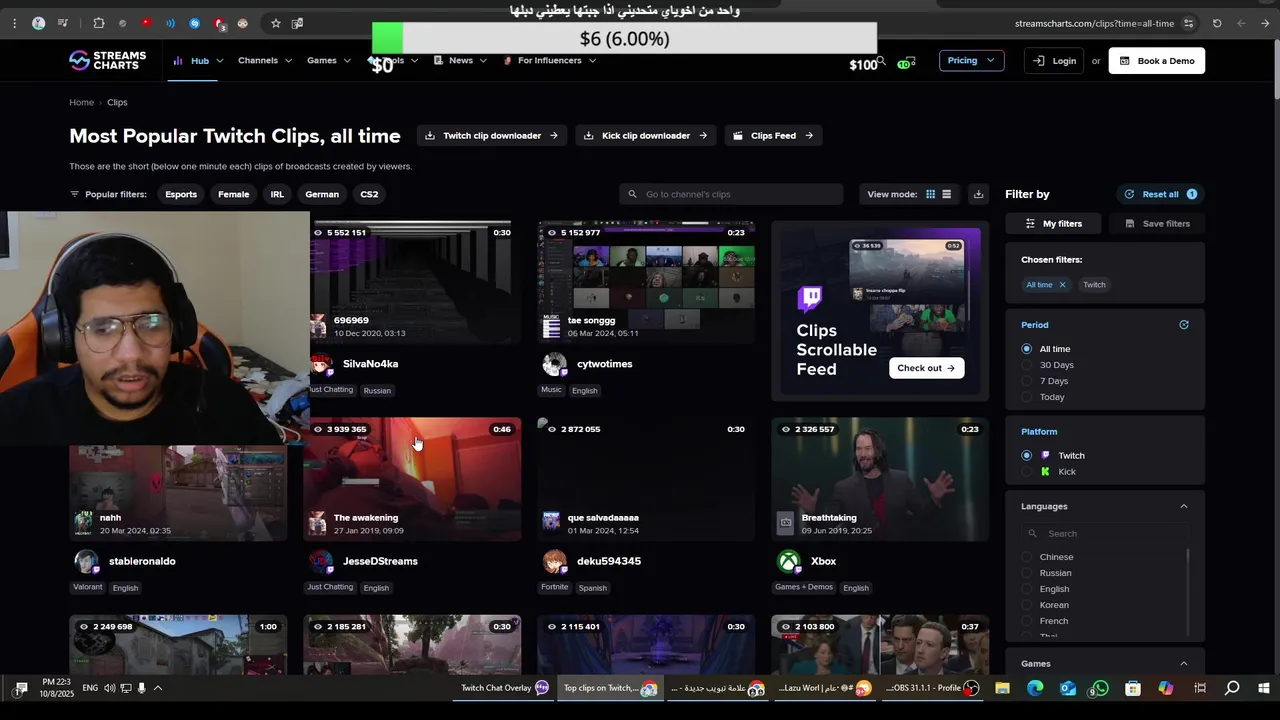
Task: Click browser media control icon
Action: tap(63, 23)
